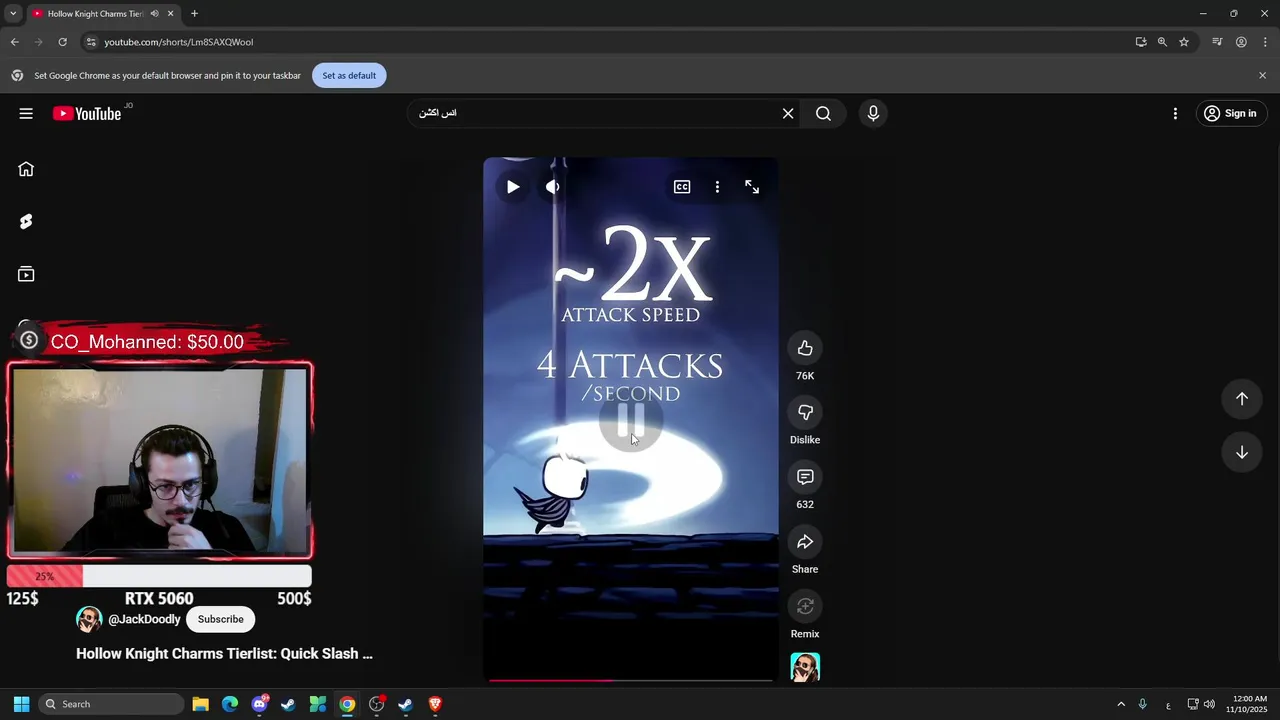Click the Windows taskbar Search box
This screenshot has width=1280, height=720.
click(111, 704)
